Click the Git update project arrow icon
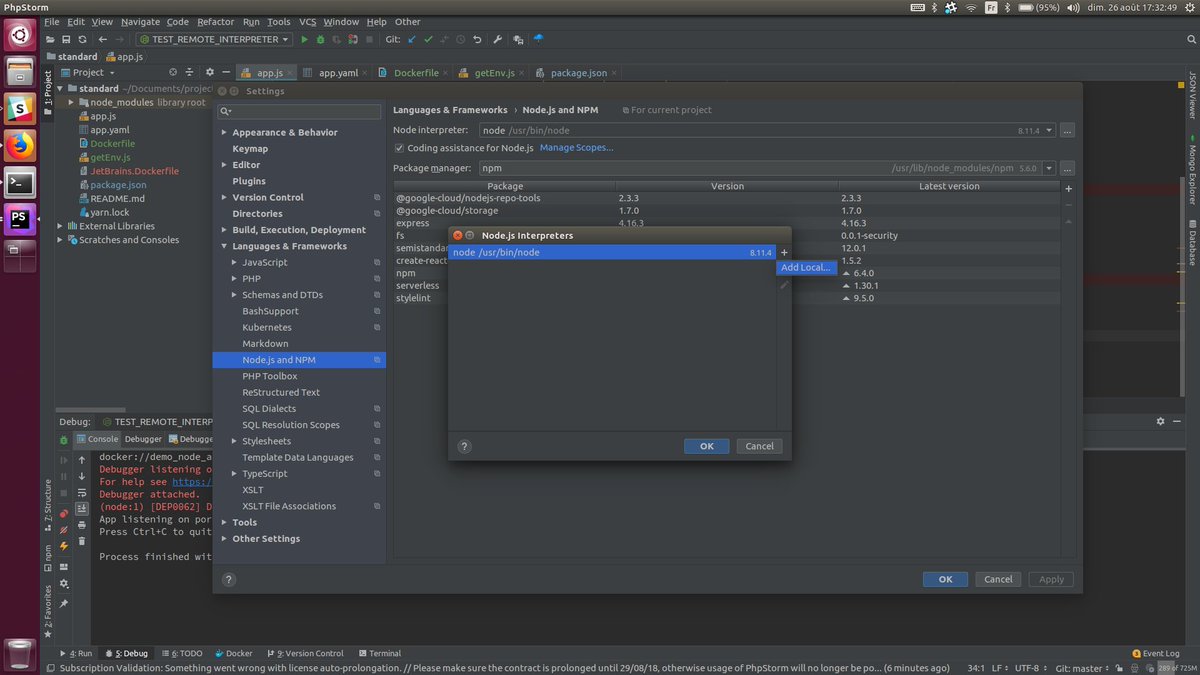Image resolution: width=1200 pixels, height=675 pixels. [412, 39]
